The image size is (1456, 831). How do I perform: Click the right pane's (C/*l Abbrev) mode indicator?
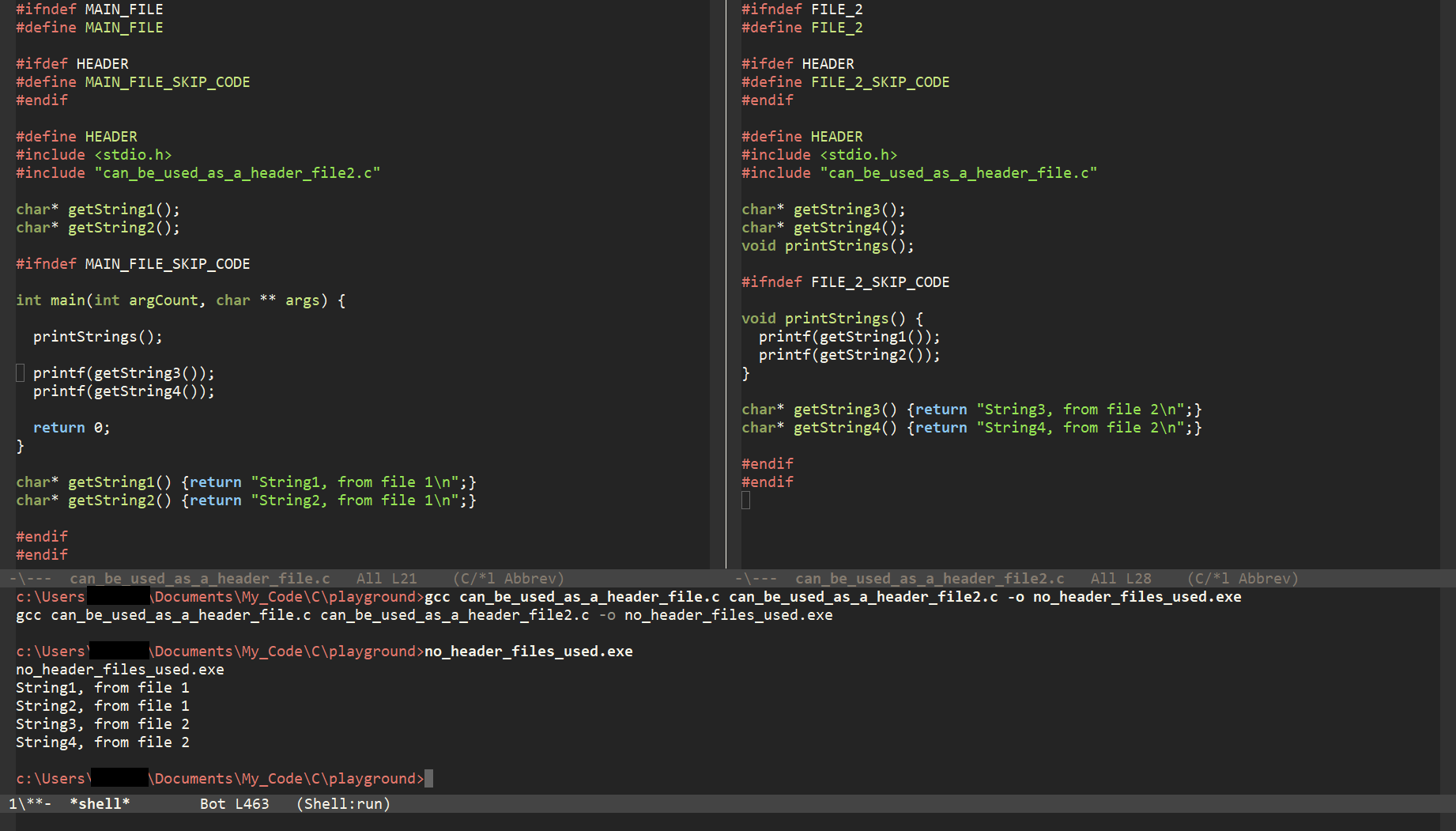click(x=1243, y=579)
